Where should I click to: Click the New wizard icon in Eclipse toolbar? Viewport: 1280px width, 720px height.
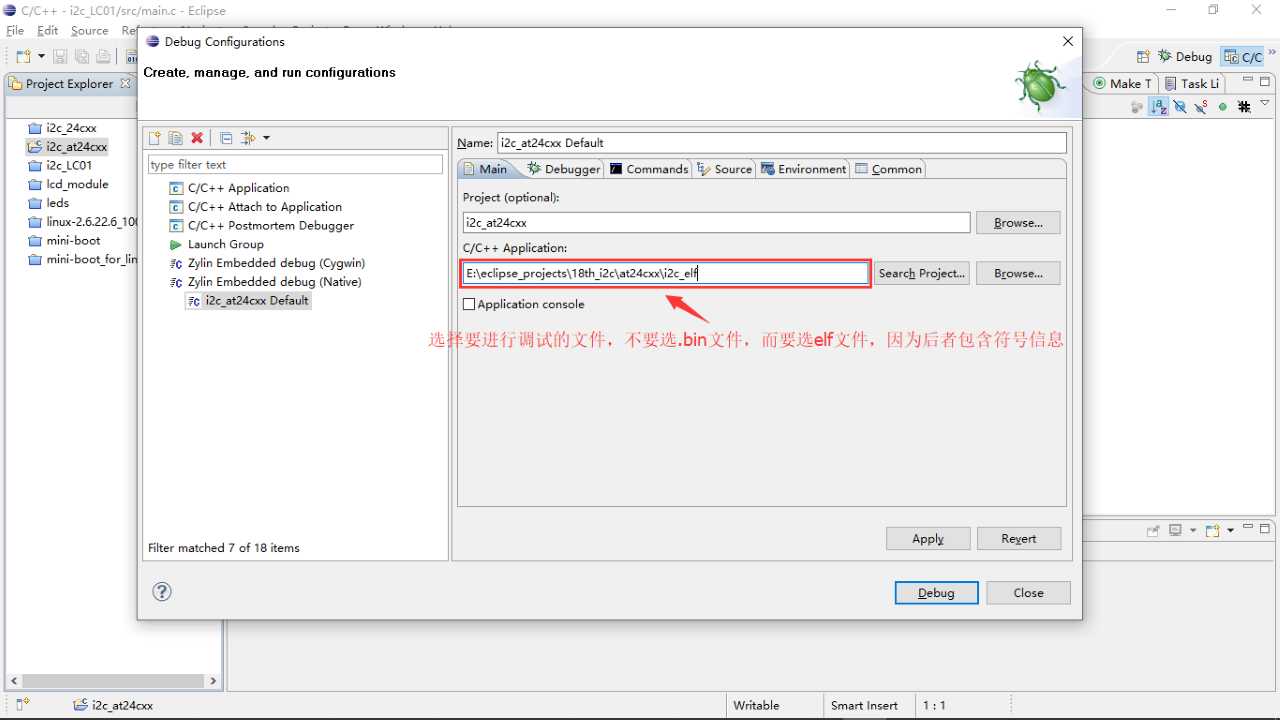click(23, 57)
